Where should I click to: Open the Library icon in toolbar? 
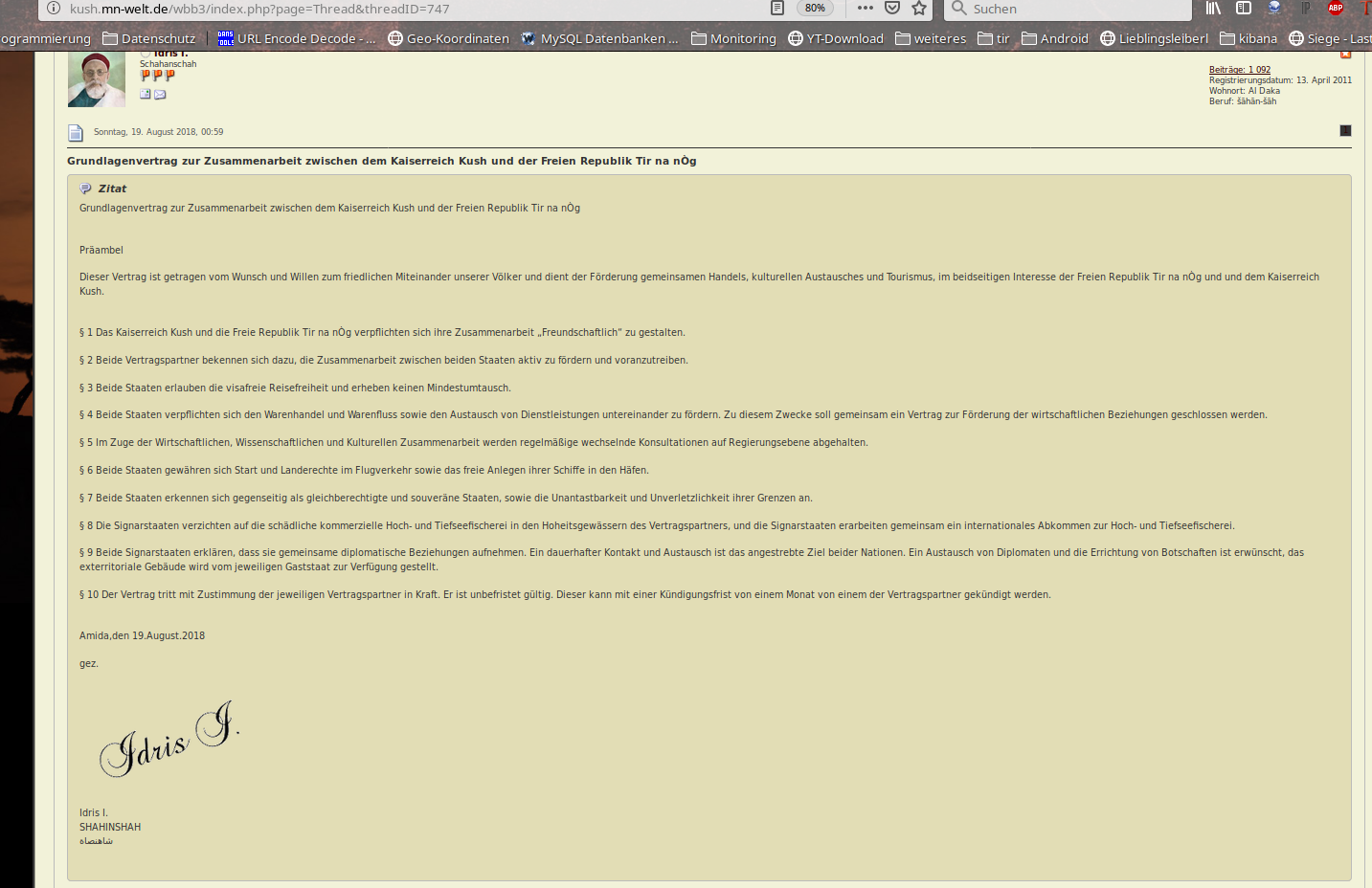[1213, 8]
